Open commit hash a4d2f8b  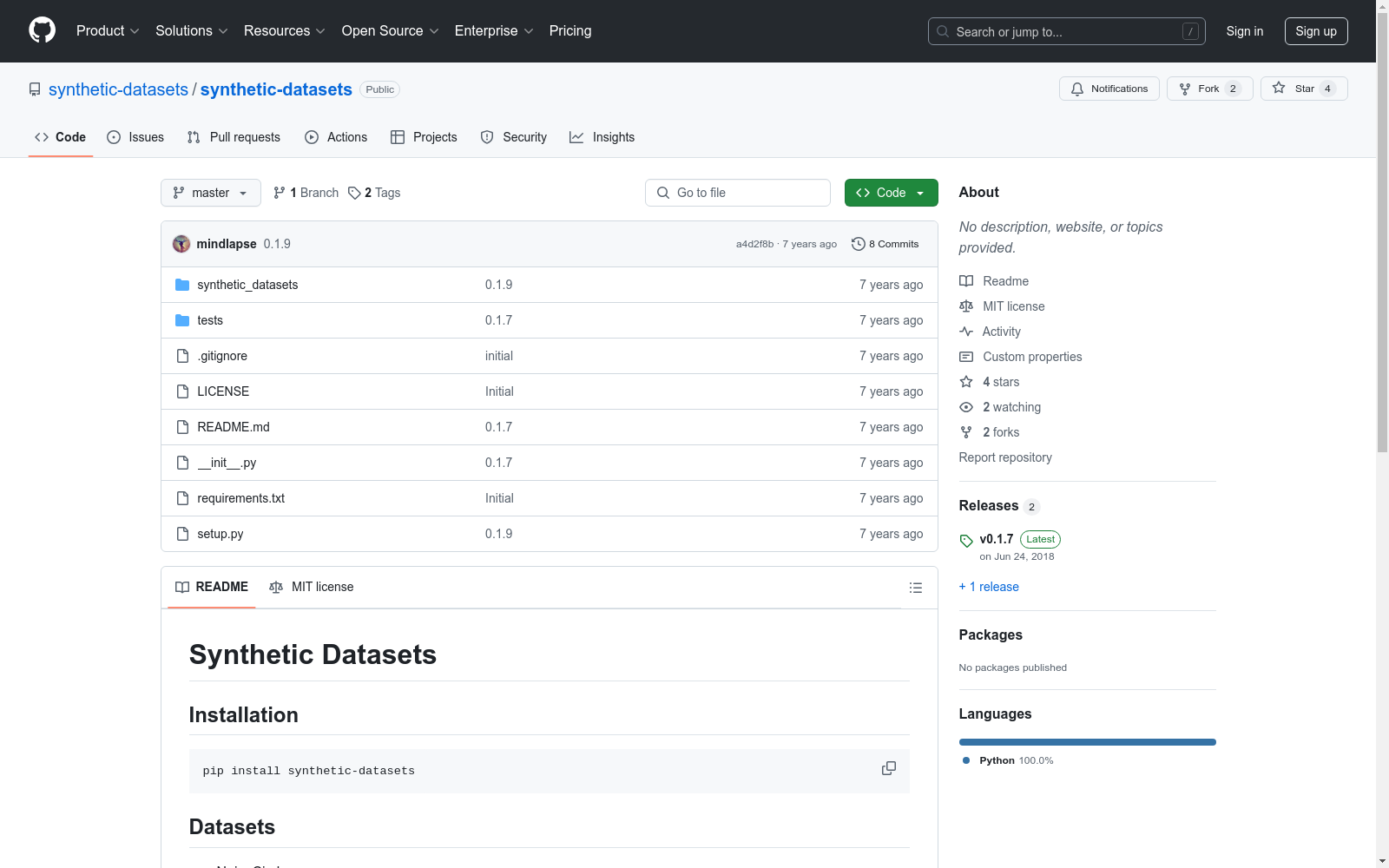(x=754, y=244)
